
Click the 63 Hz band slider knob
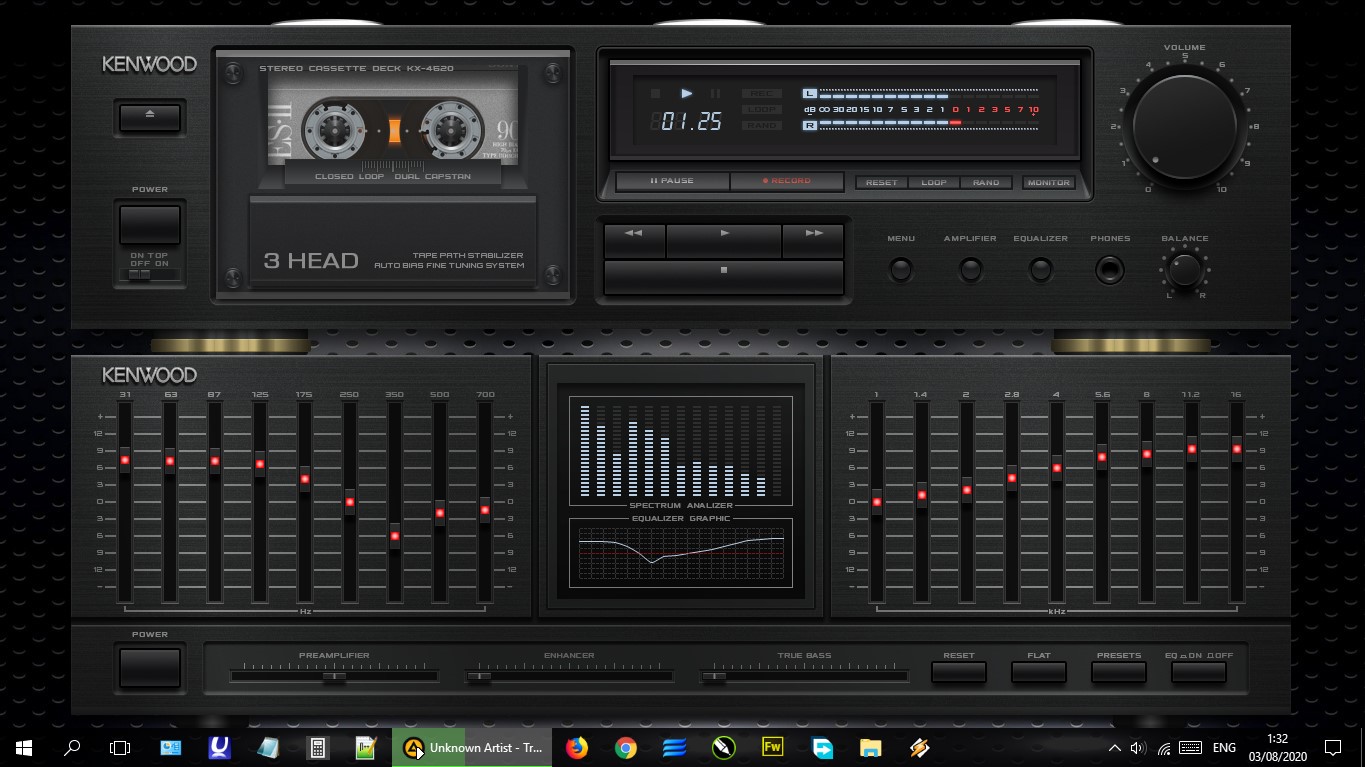pos(170,462)
